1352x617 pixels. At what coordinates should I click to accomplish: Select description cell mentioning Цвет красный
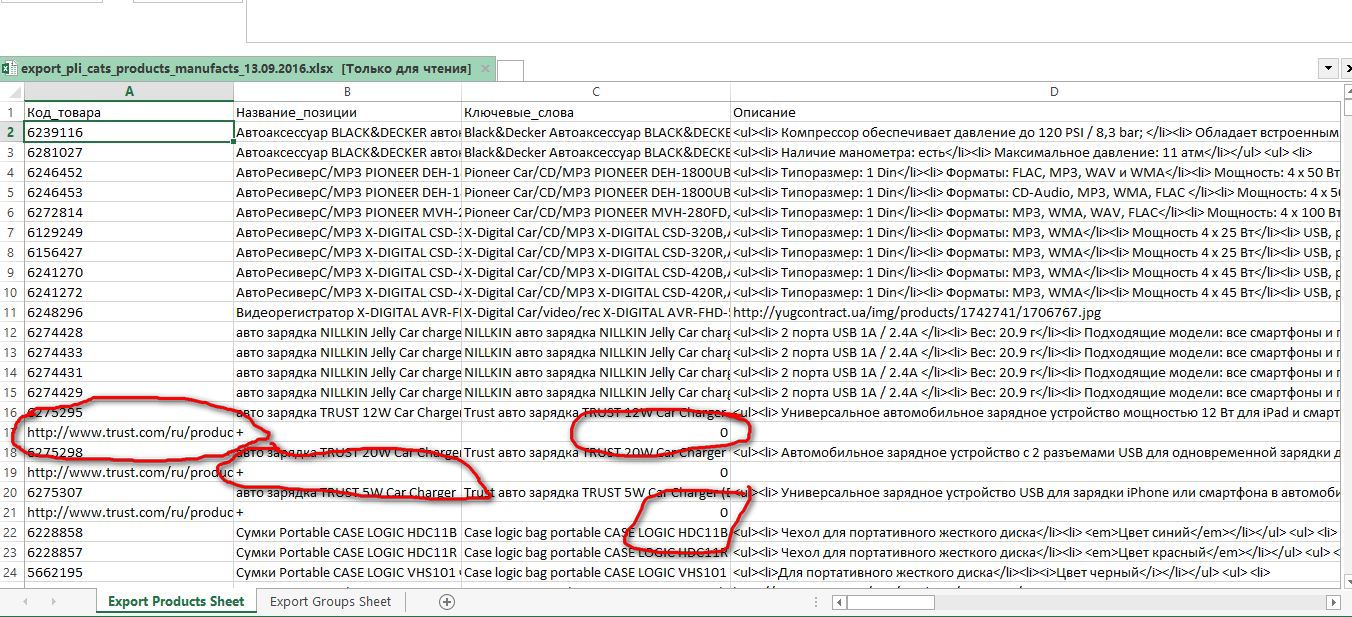tap(1035, 552)
